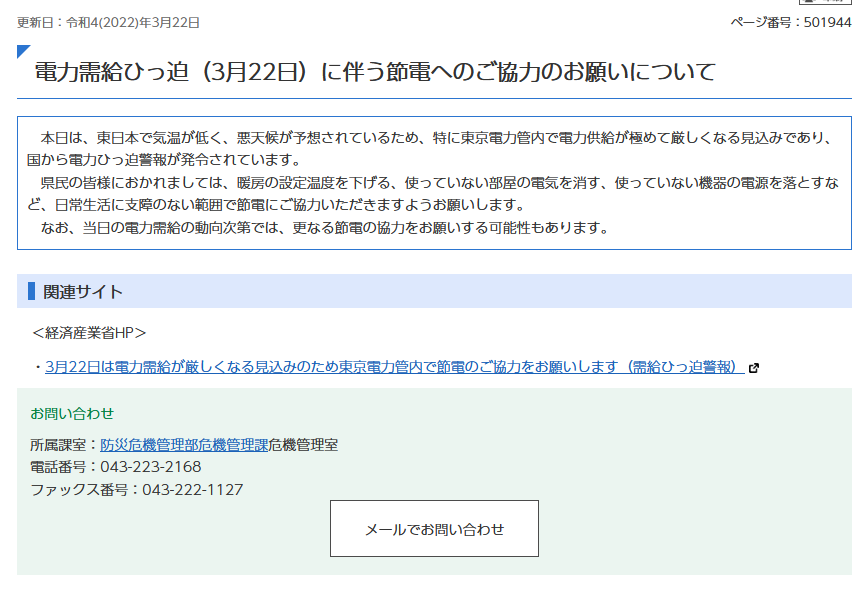Select the page title 電力需給ひっ迫 heading
868x589 pixels.
tap(375, 72)
